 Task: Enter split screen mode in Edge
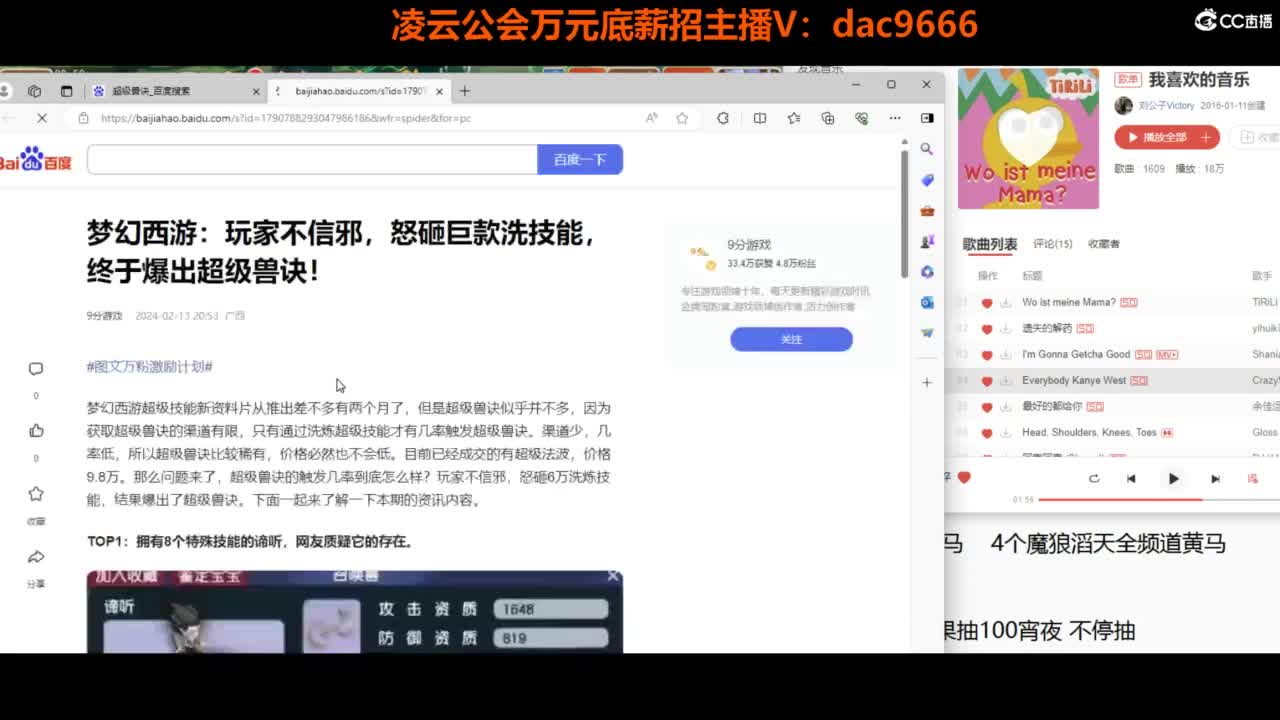click(x=760, y=118)
